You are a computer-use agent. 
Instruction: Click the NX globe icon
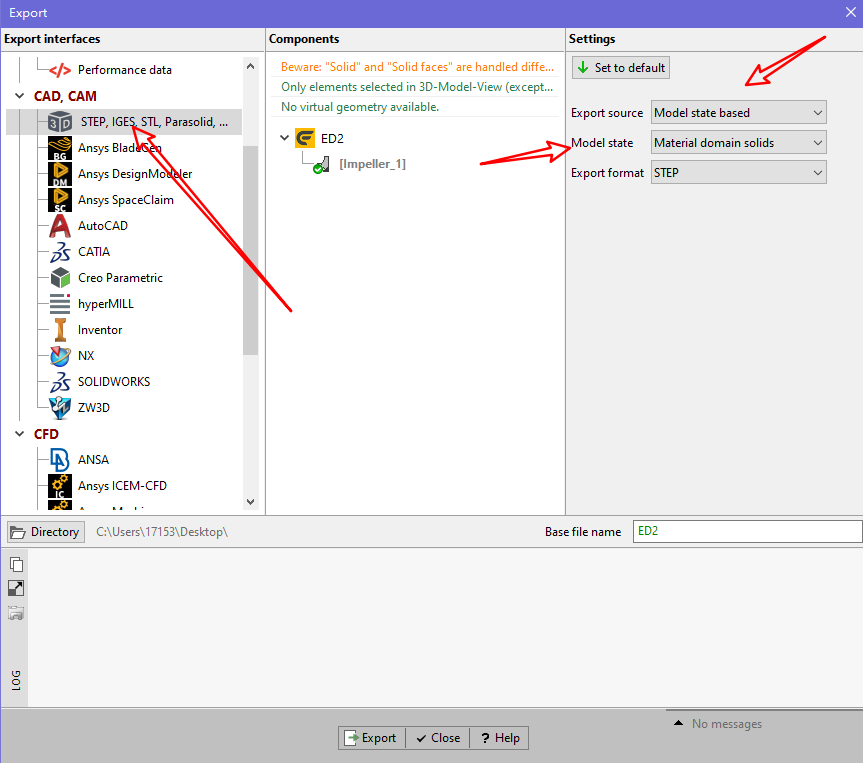[60, 356]
